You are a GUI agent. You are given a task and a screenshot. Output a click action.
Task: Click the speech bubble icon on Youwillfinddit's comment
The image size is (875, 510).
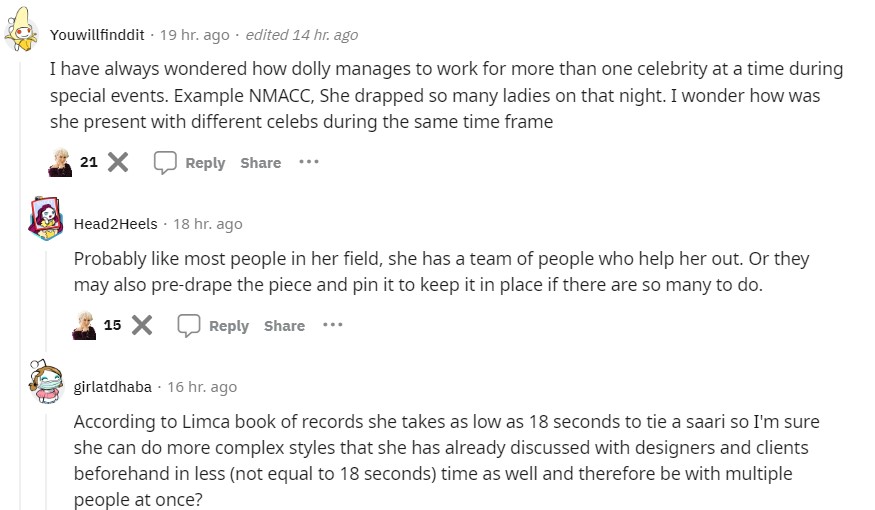(x=165, y=162)
